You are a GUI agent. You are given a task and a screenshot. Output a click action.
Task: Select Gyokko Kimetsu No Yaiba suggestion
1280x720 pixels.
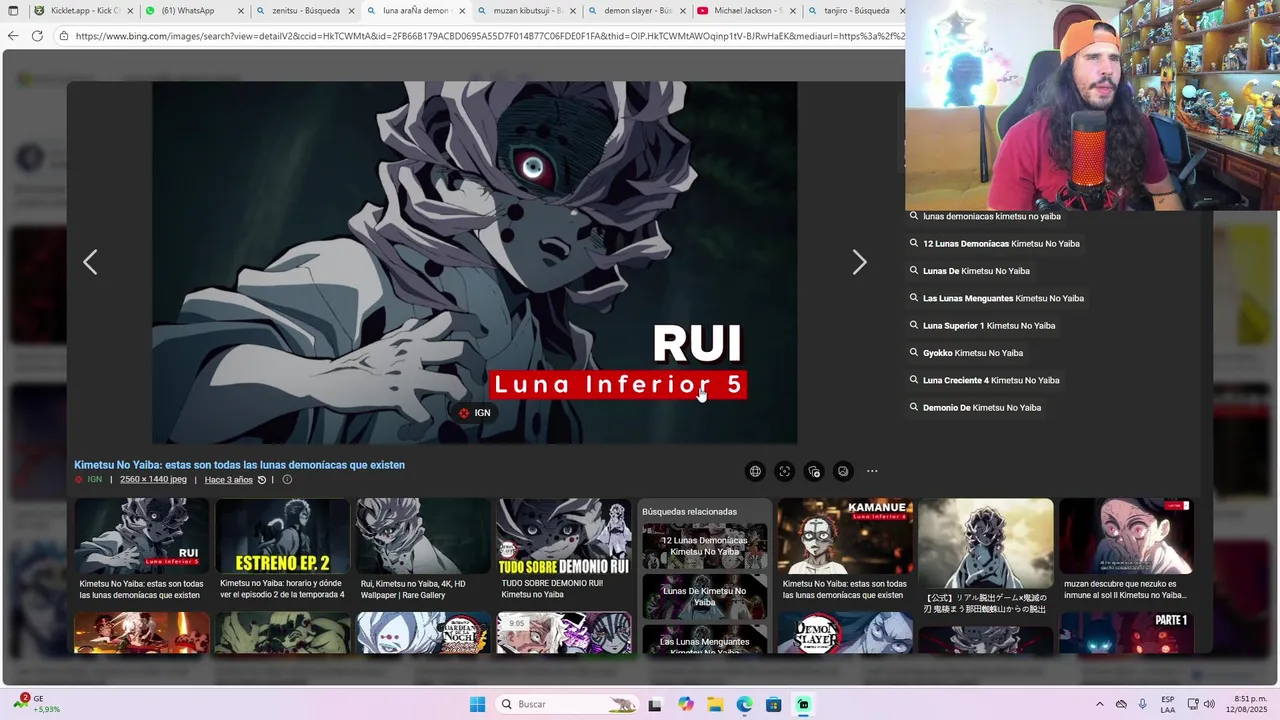965,353
